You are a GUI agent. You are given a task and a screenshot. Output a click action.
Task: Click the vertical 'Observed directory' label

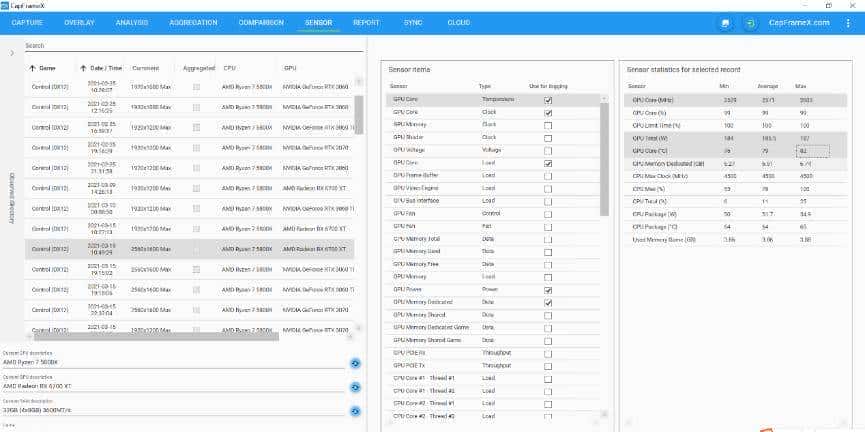[x=12, y=199]
